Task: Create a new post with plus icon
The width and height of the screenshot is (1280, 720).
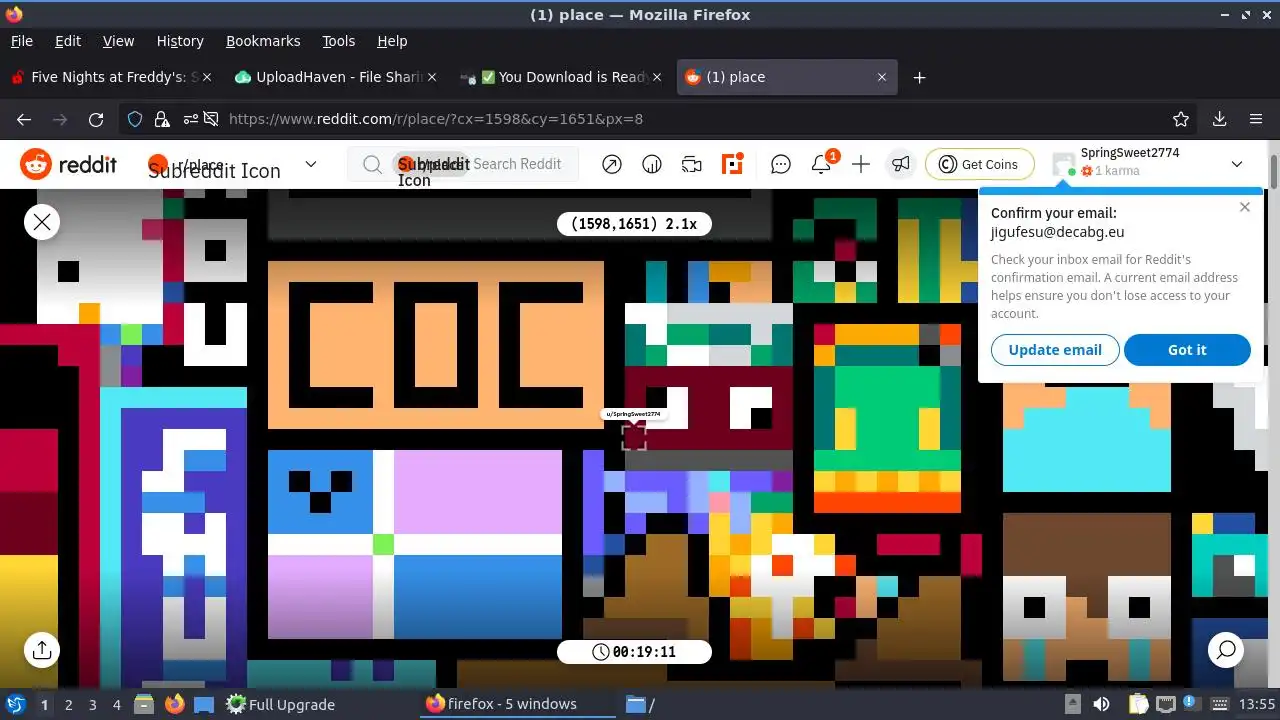Action: 861,164
